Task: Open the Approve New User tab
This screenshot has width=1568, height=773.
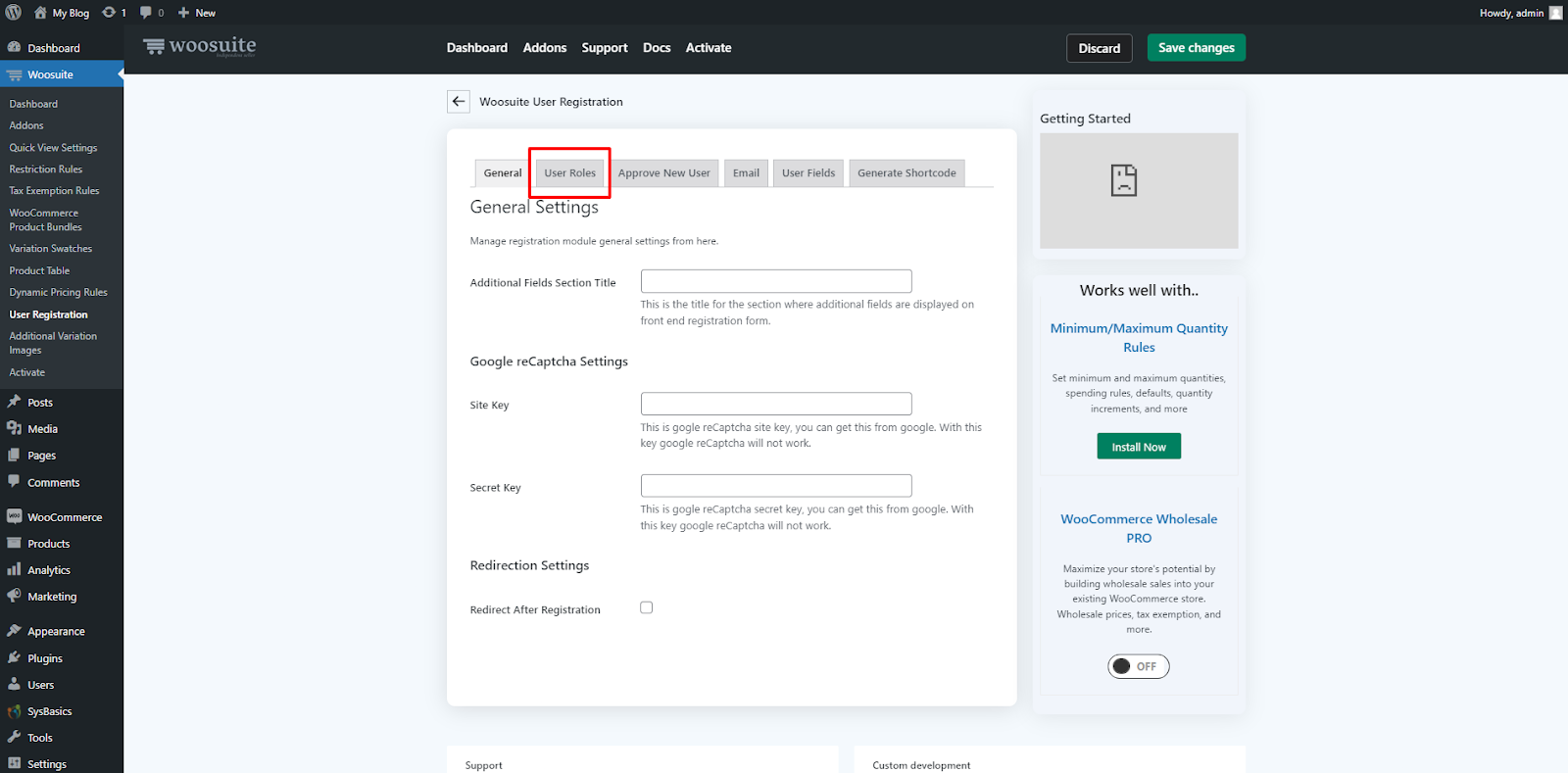Action: (664, 172)
